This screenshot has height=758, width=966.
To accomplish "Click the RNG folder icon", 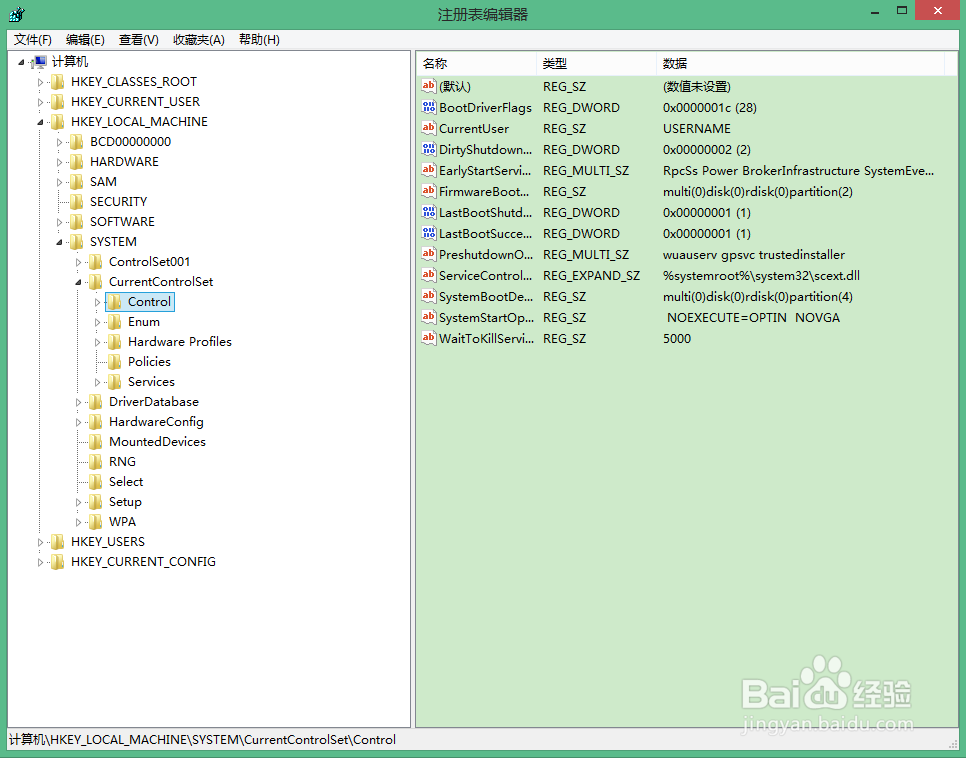I will point(95,462).
